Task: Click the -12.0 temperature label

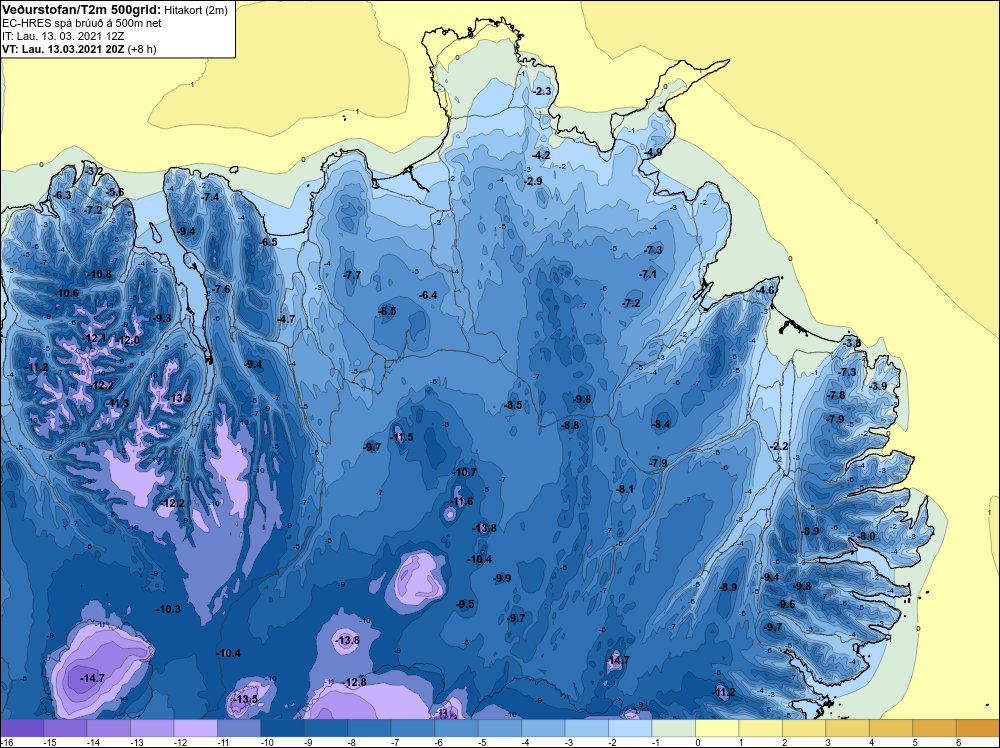Action: tap(128, 341)
